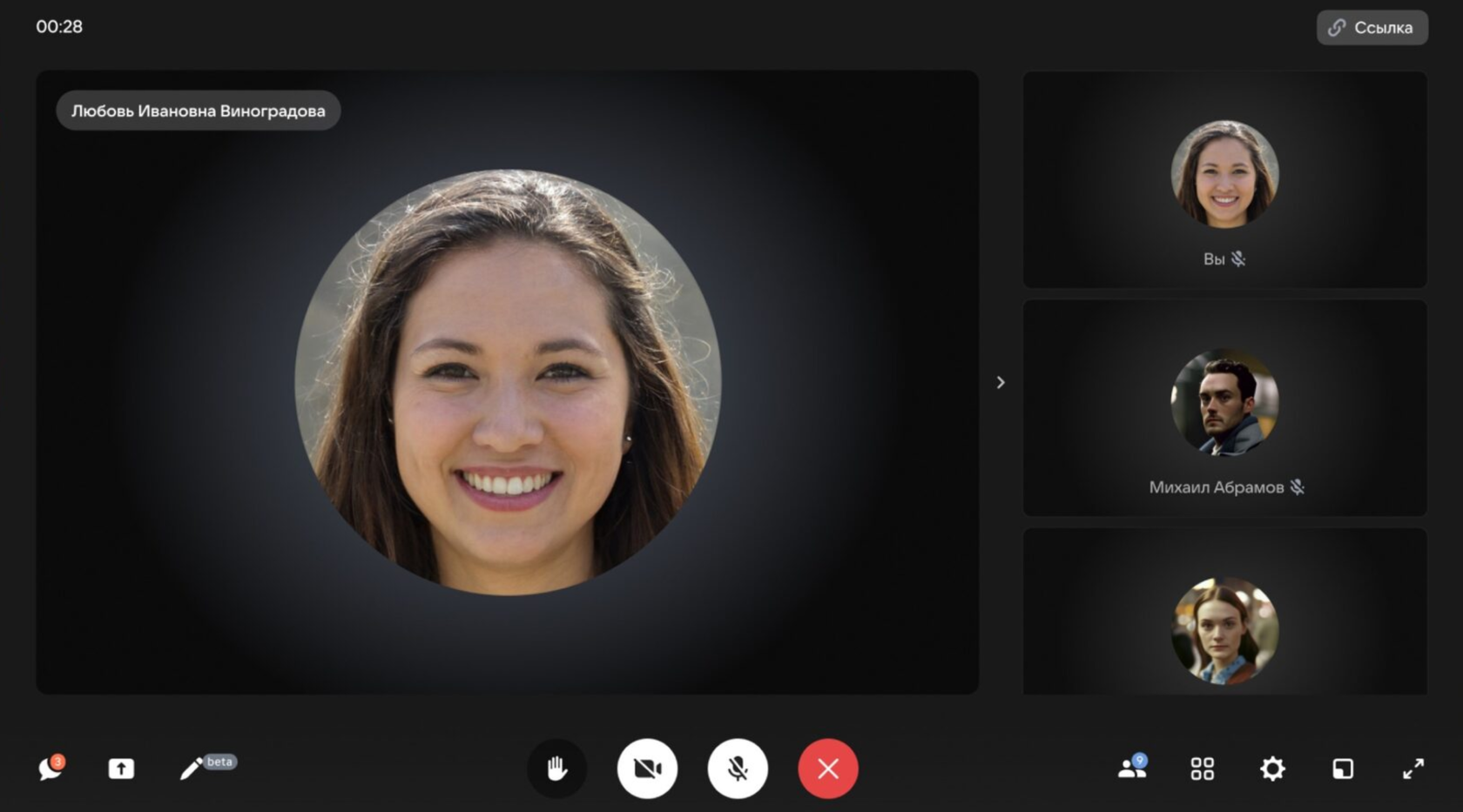
Task: Open the chat with 3 unread messages
Action: 51,768
